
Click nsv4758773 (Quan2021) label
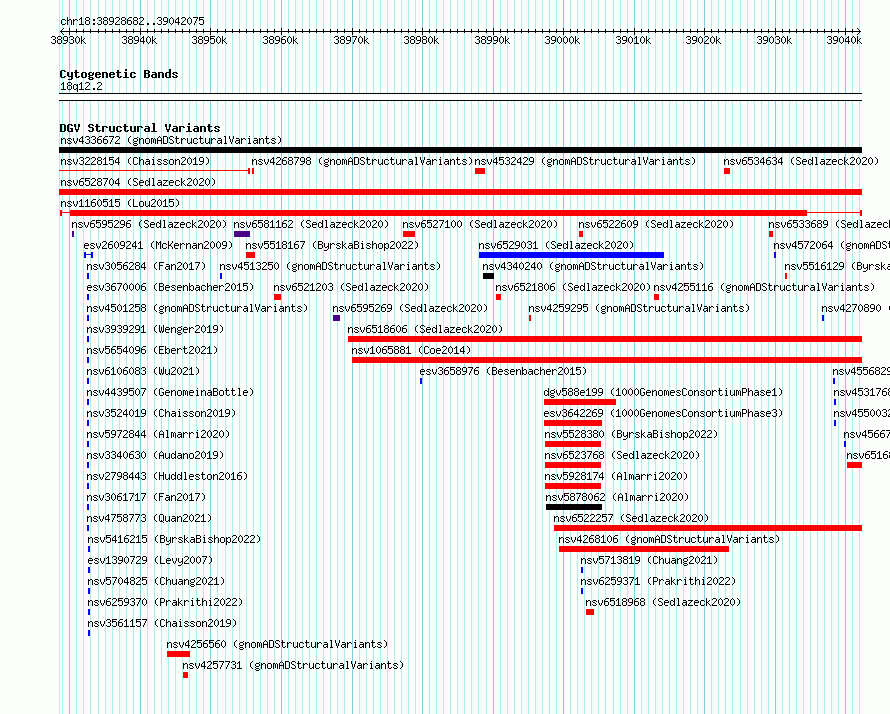149,518
